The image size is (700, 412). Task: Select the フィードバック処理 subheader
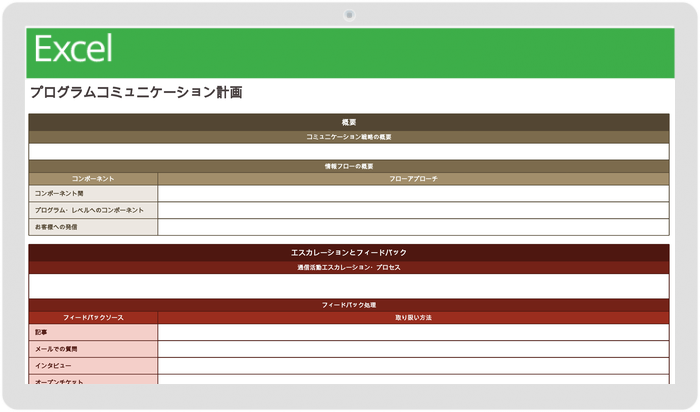349,305
